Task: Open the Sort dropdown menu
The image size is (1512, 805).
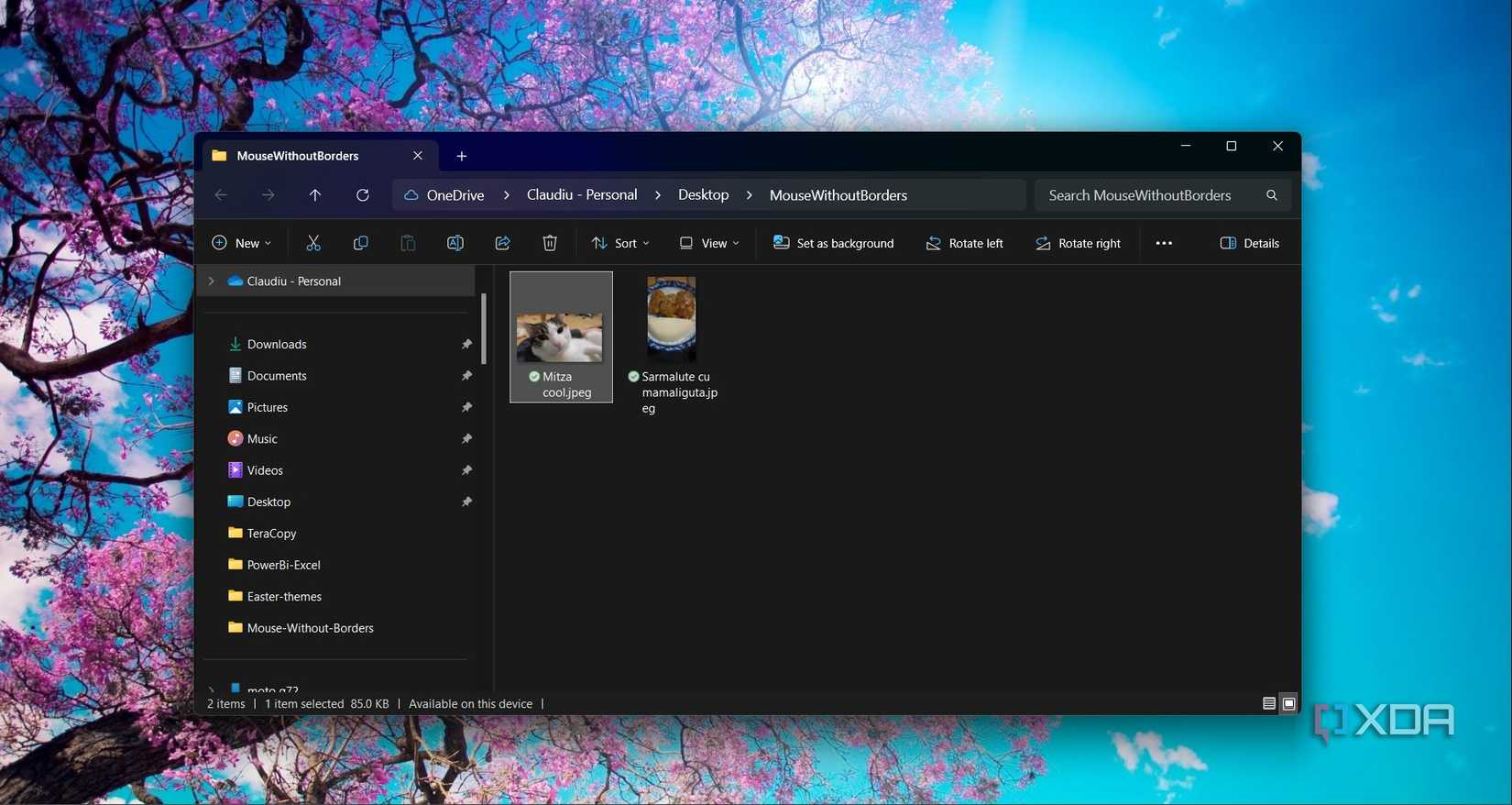Action: [x=620, y=243]
